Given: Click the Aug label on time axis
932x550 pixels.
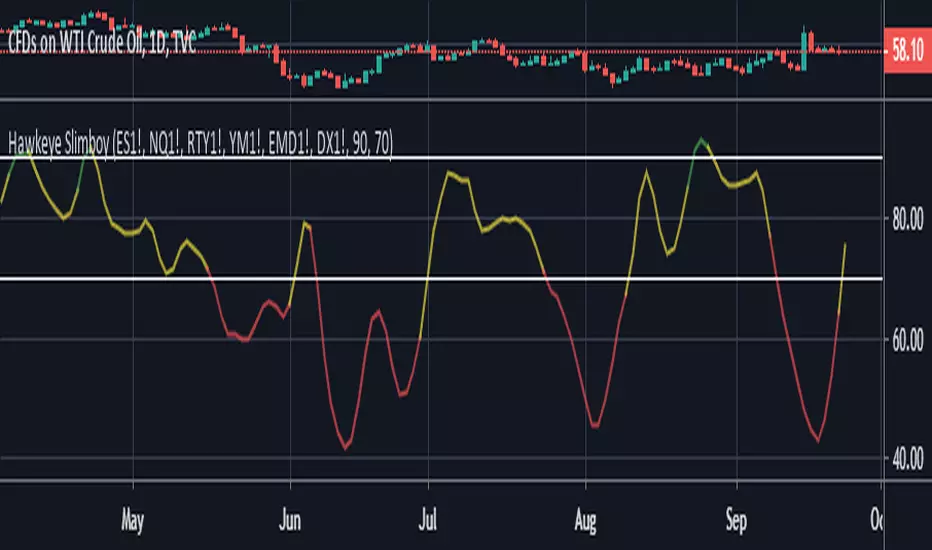Looking at the screenshot, I should 585,521.
